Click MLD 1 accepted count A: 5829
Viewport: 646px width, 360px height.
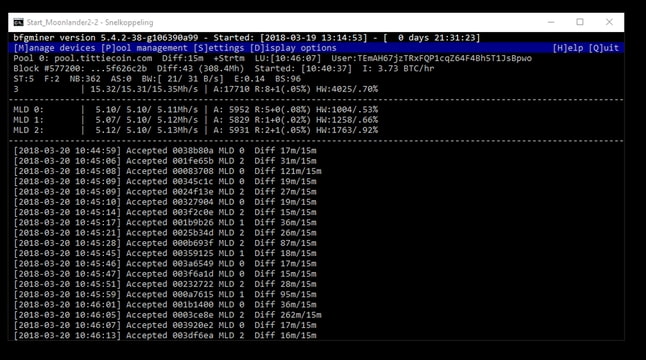pyautogui.click(x=231, y=120)
